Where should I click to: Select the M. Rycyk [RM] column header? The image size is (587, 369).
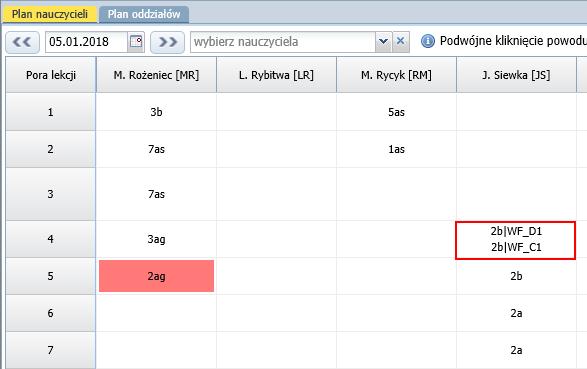coord(396,75)
